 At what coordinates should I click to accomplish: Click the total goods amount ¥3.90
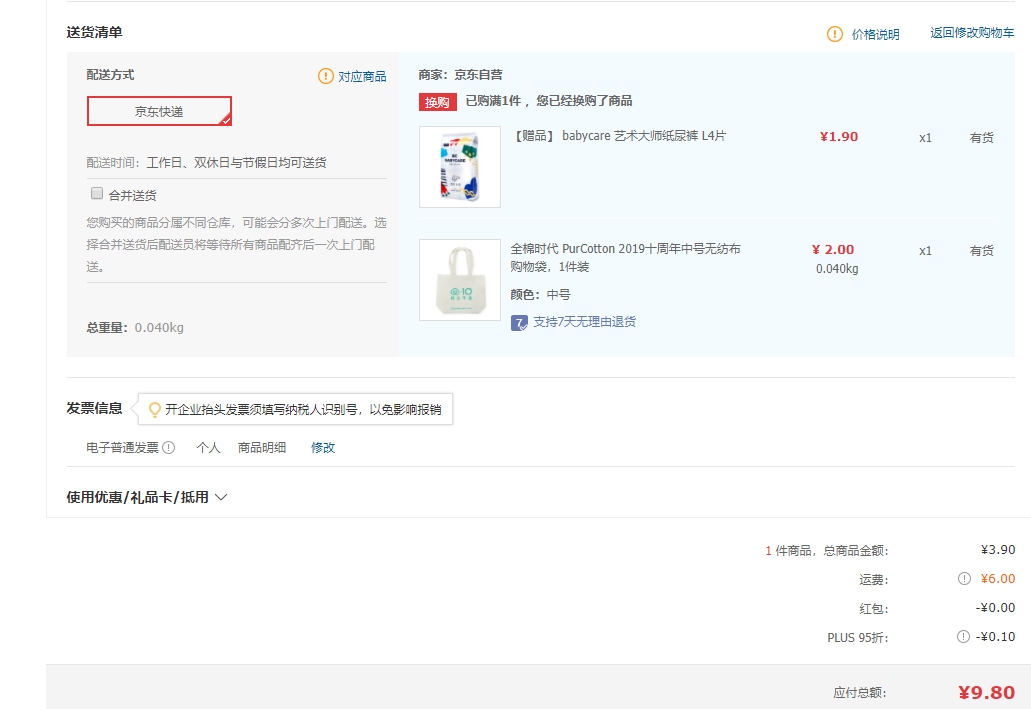pos(997,550)
